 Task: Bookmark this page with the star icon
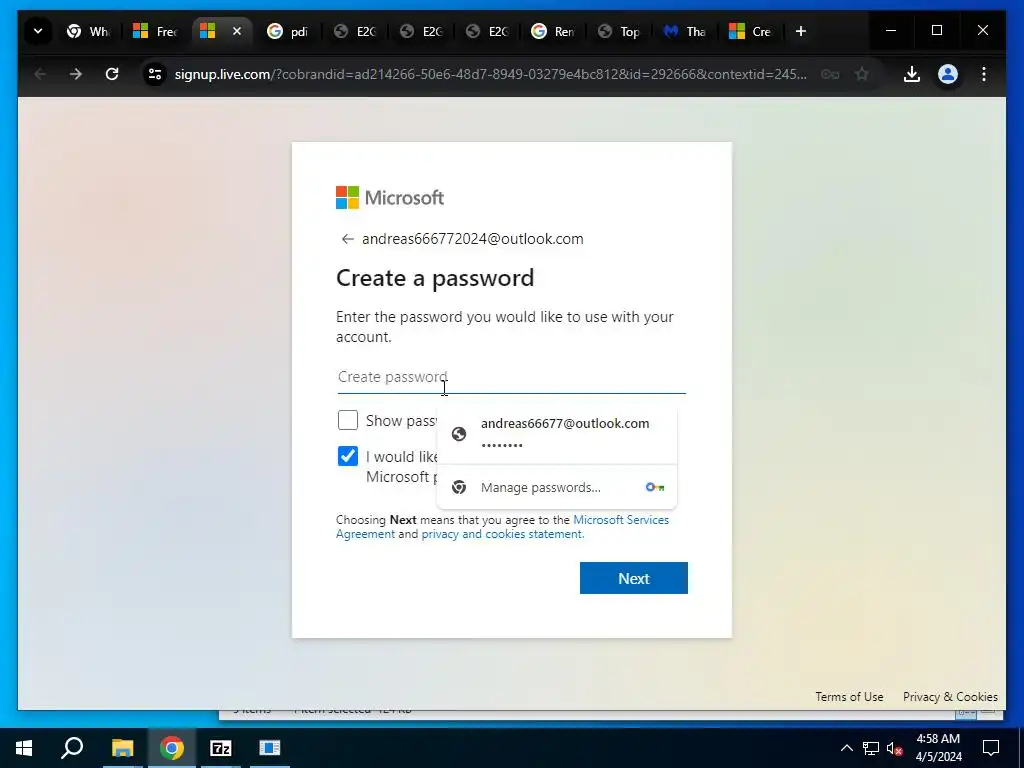[862, 74]
